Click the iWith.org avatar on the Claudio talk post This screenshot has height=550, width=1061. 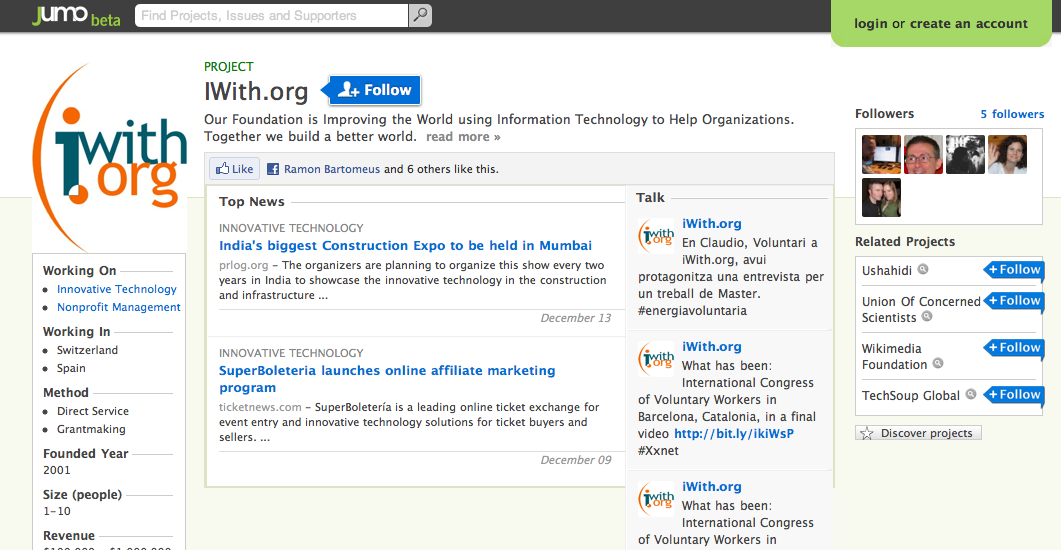click(656, 235)
